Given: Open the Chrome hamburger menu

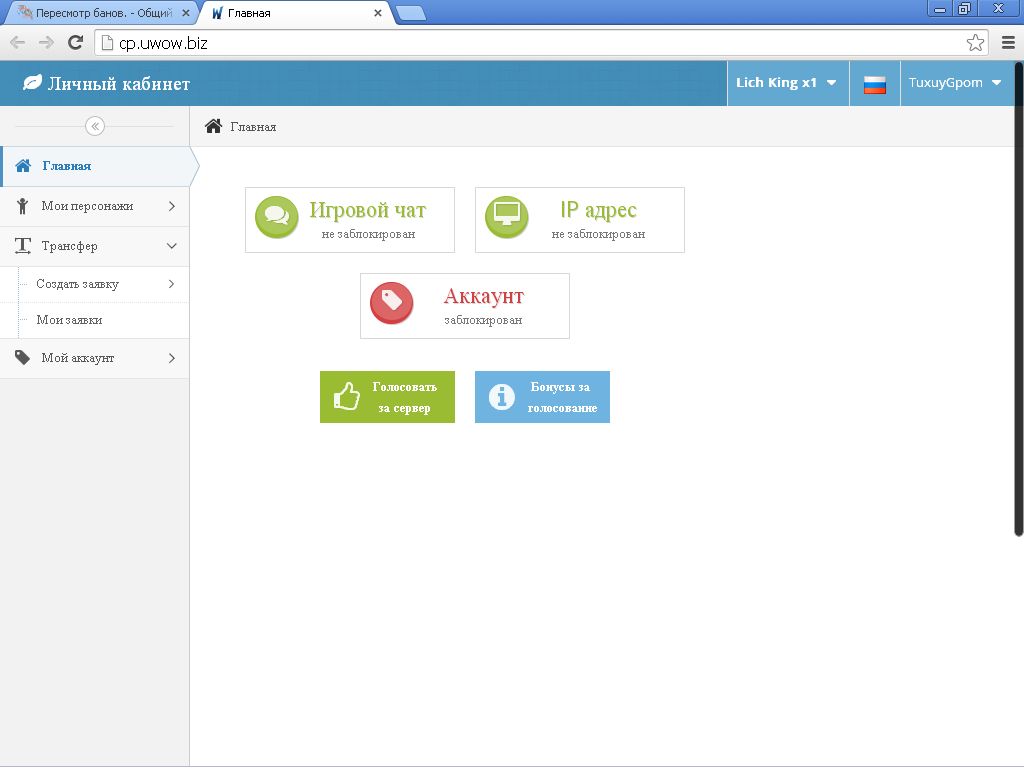Looking at the screenshot, I should [x=1007, y=42].
